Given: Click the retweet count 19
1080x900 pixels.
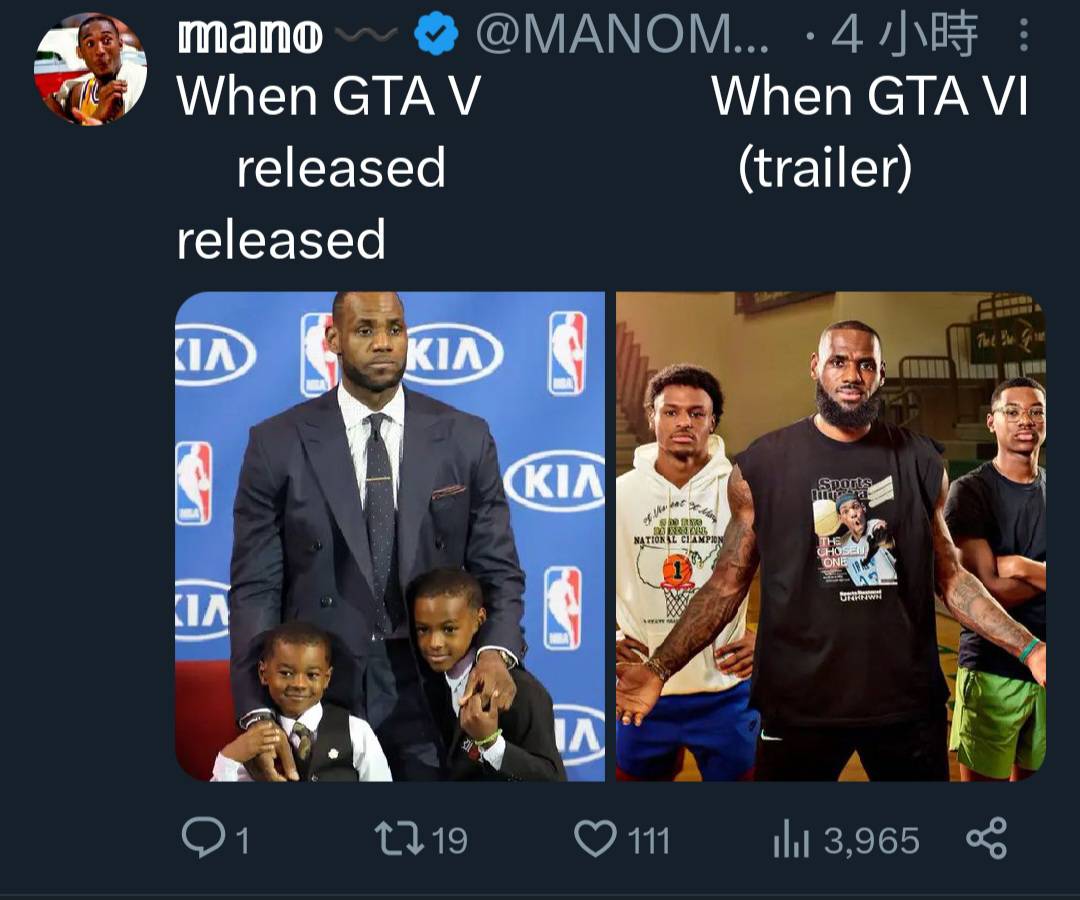Looking at the screenshot, I should [450, 841].
